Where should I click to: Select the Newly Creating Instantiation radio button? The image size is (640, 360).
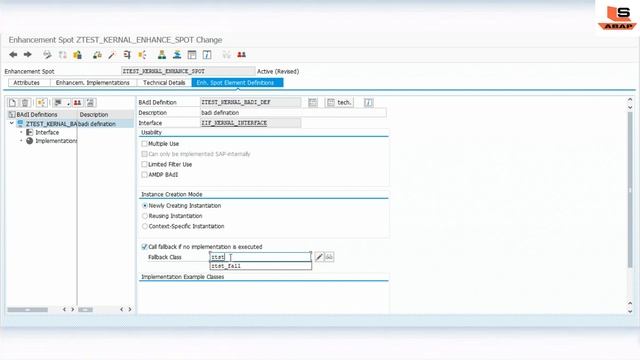(144, 206)
